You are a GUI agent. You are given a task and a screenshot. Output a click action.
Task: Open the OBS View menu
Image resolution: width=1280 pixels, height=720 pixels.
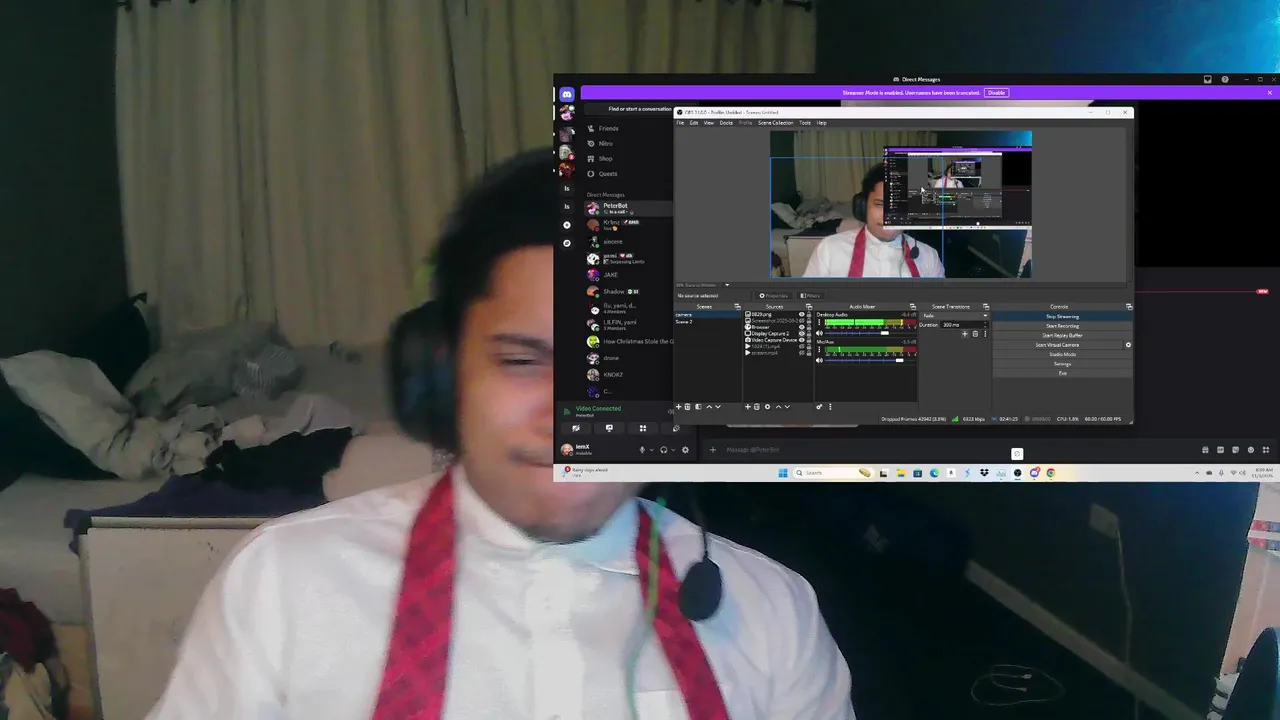[708, 123]
